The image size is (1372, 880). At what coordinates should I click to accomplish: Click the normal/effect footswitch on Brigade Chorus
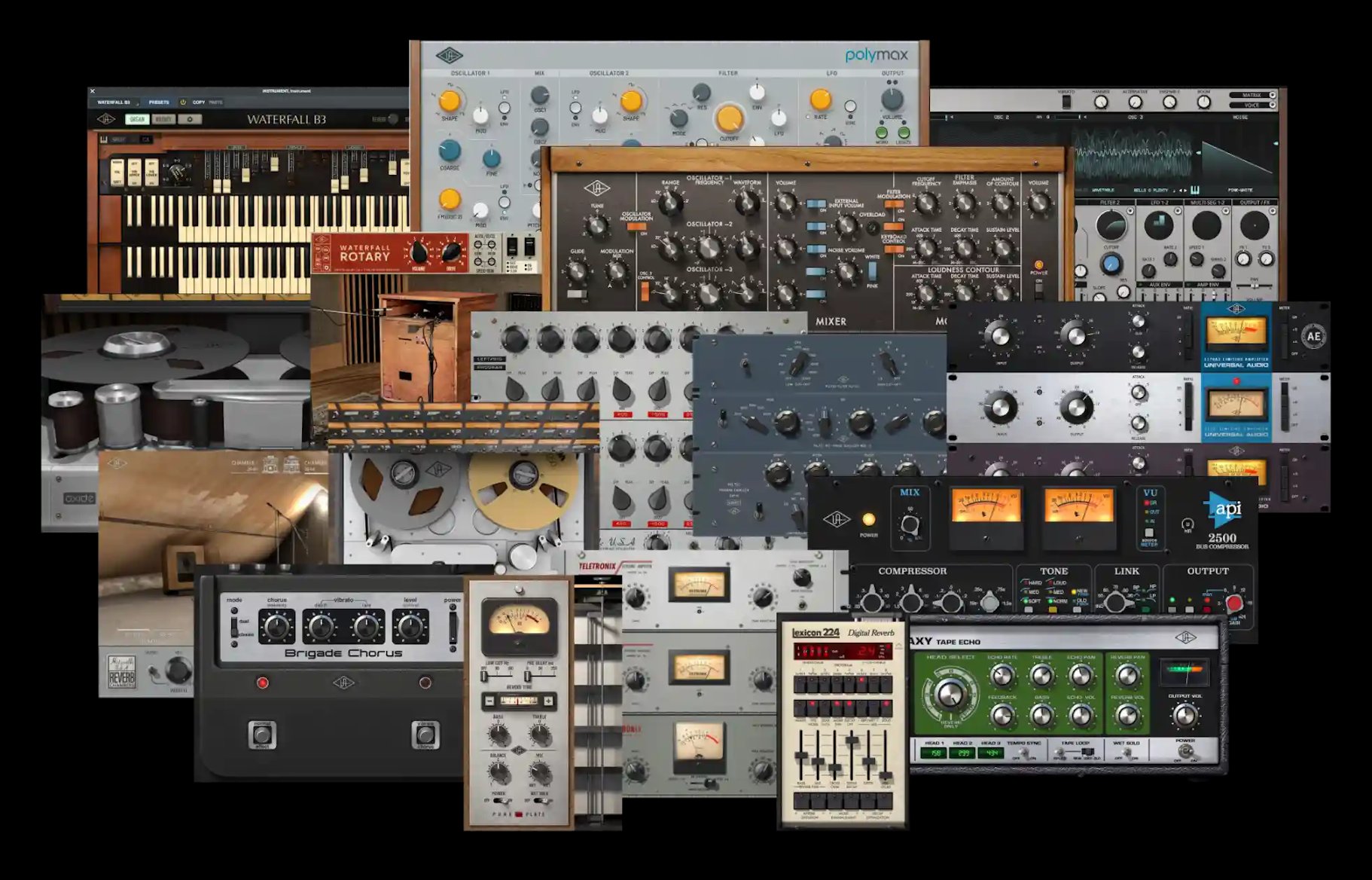pos(262,735)
